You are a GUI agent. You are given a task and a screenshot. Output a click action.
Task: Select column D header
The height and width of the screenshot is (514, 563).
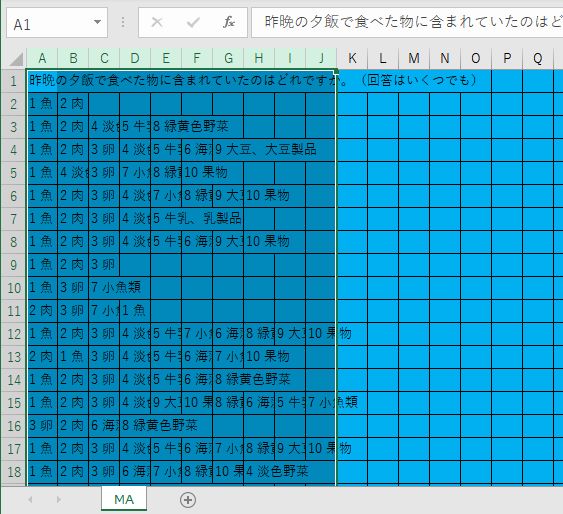135,58
